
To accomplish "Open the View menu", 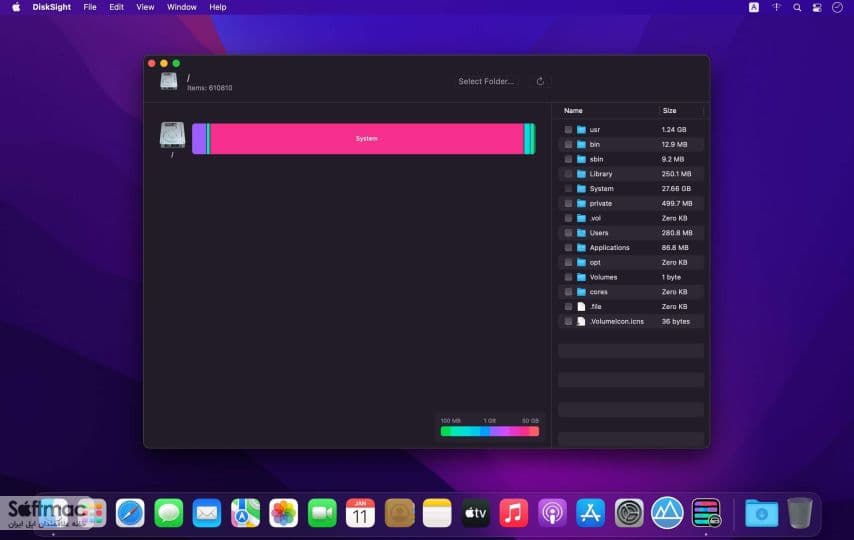I will click(145, 7).
